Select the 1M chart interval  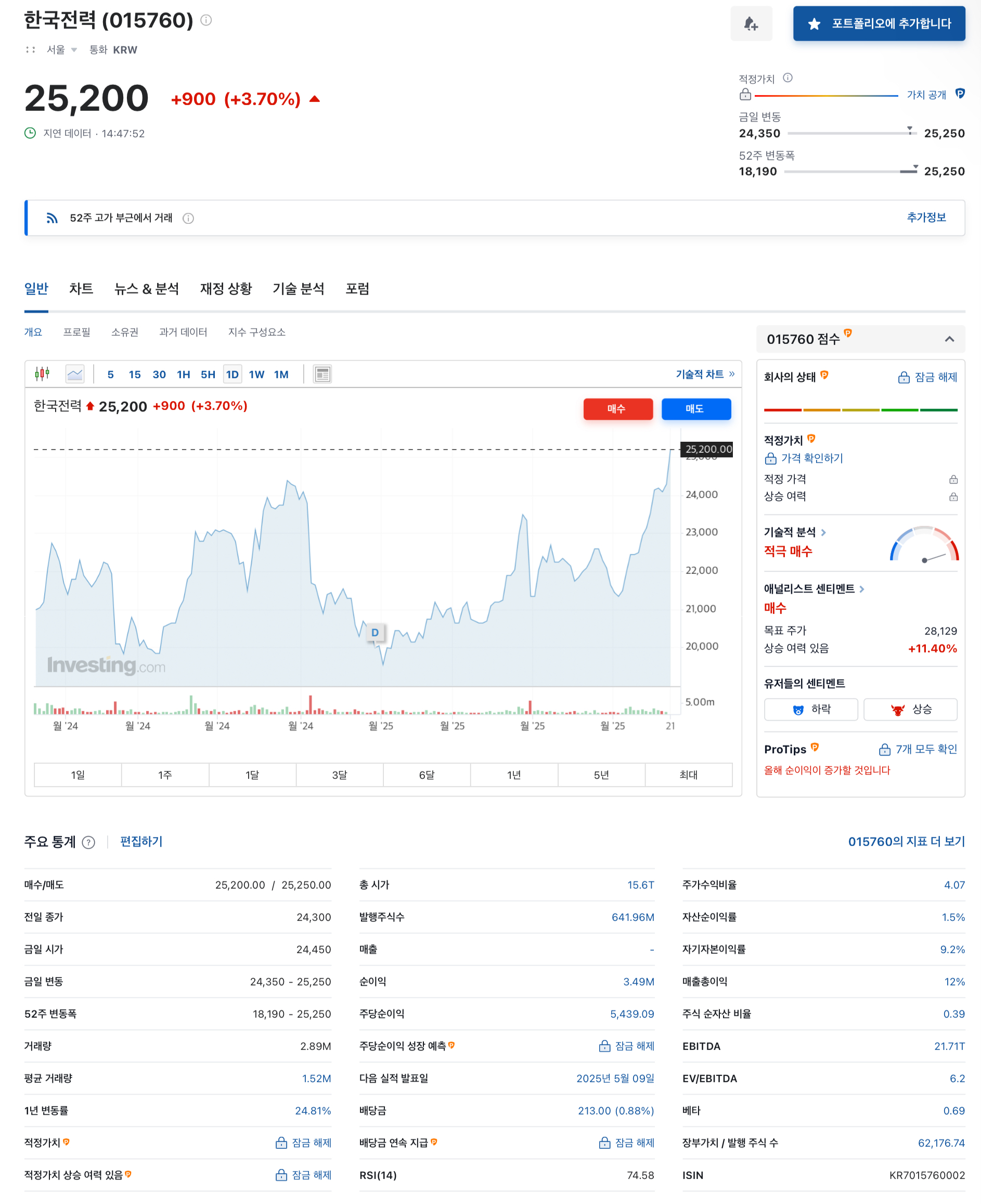281,375
